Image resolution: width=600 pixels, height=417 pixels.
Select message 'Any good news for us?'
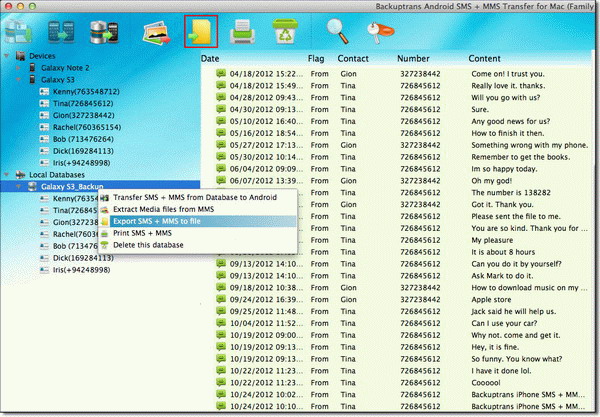(x=510, y=121)
